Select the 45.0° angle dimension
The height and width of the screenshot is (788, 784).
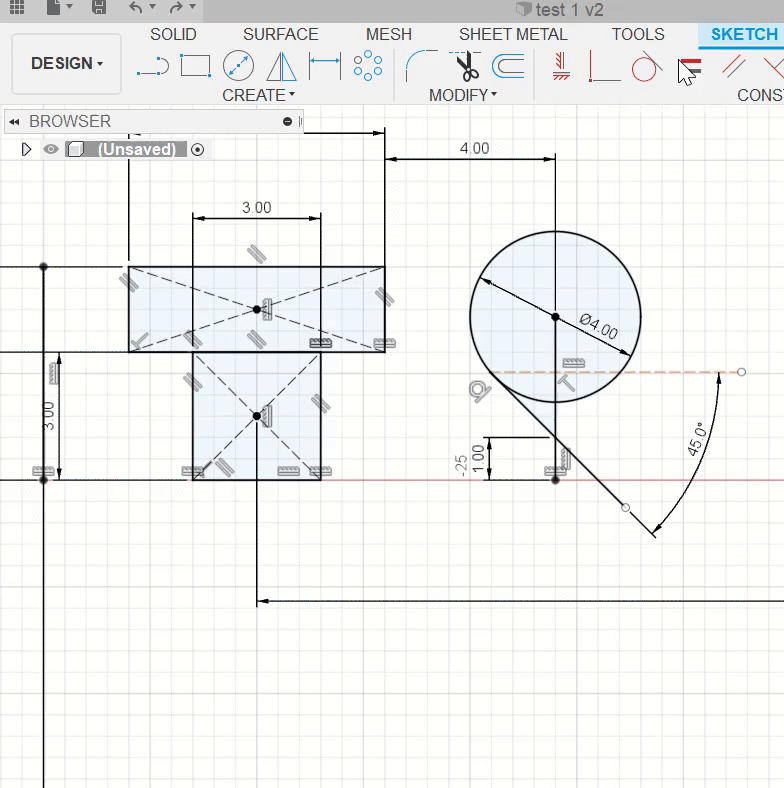[697, 439]
